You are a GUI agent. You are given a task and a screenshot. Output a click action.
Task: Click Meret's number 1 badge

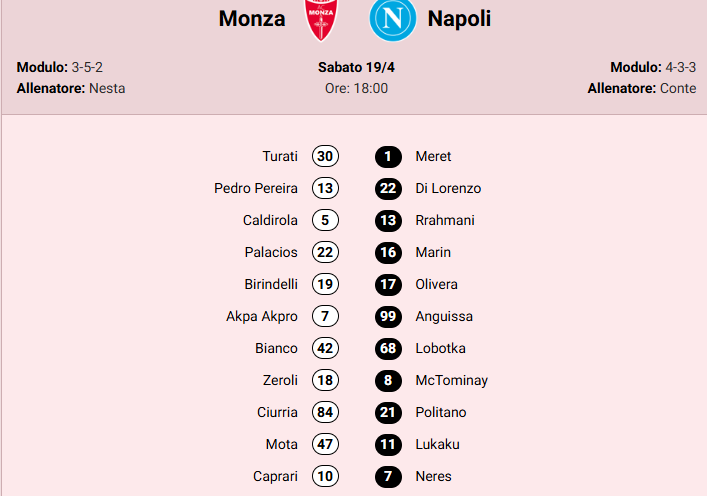point(388,156)
